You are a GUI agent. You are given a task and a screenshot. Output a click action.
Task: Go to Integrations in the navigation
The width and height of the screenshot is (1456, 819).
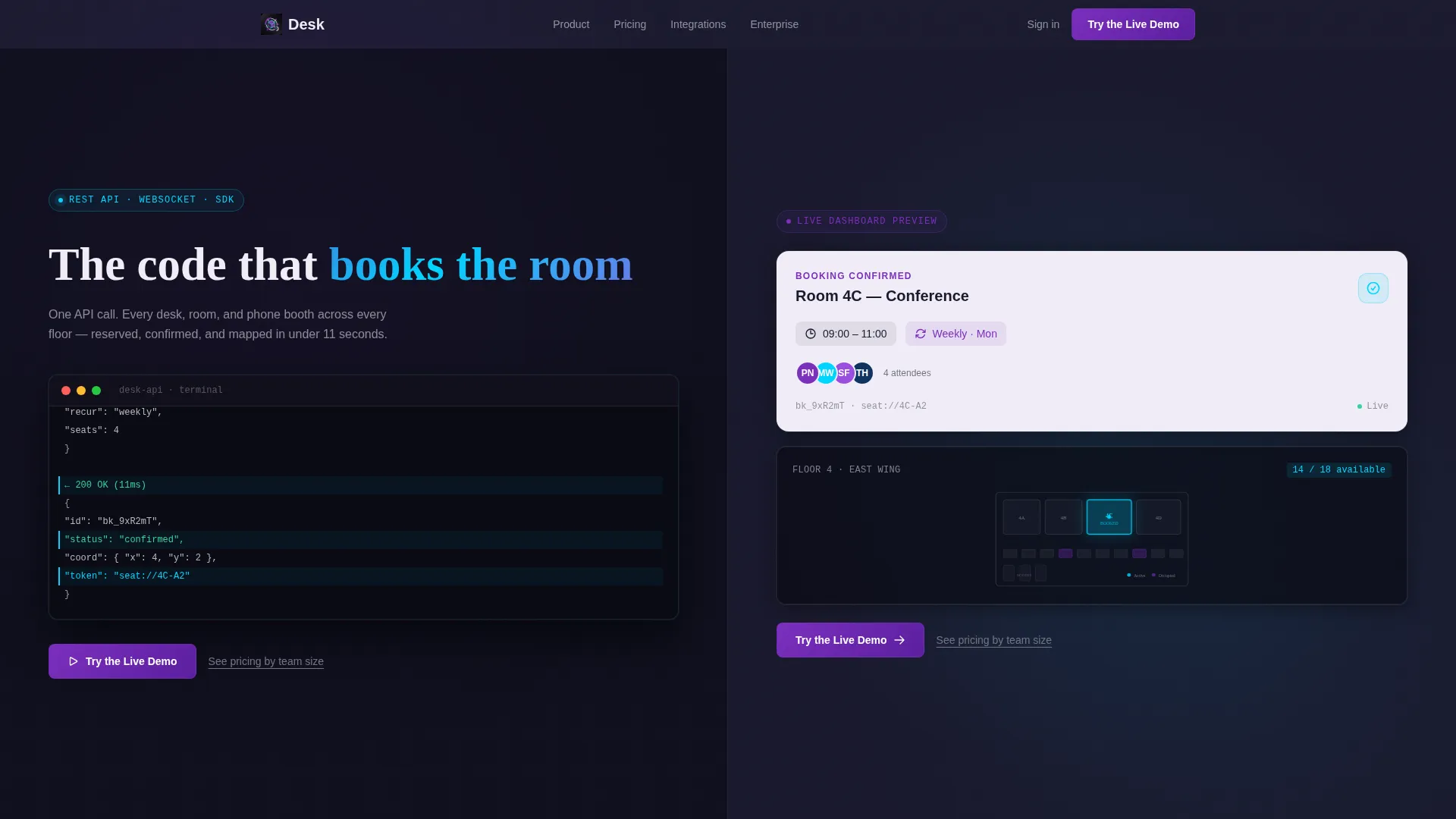point(698,24)
